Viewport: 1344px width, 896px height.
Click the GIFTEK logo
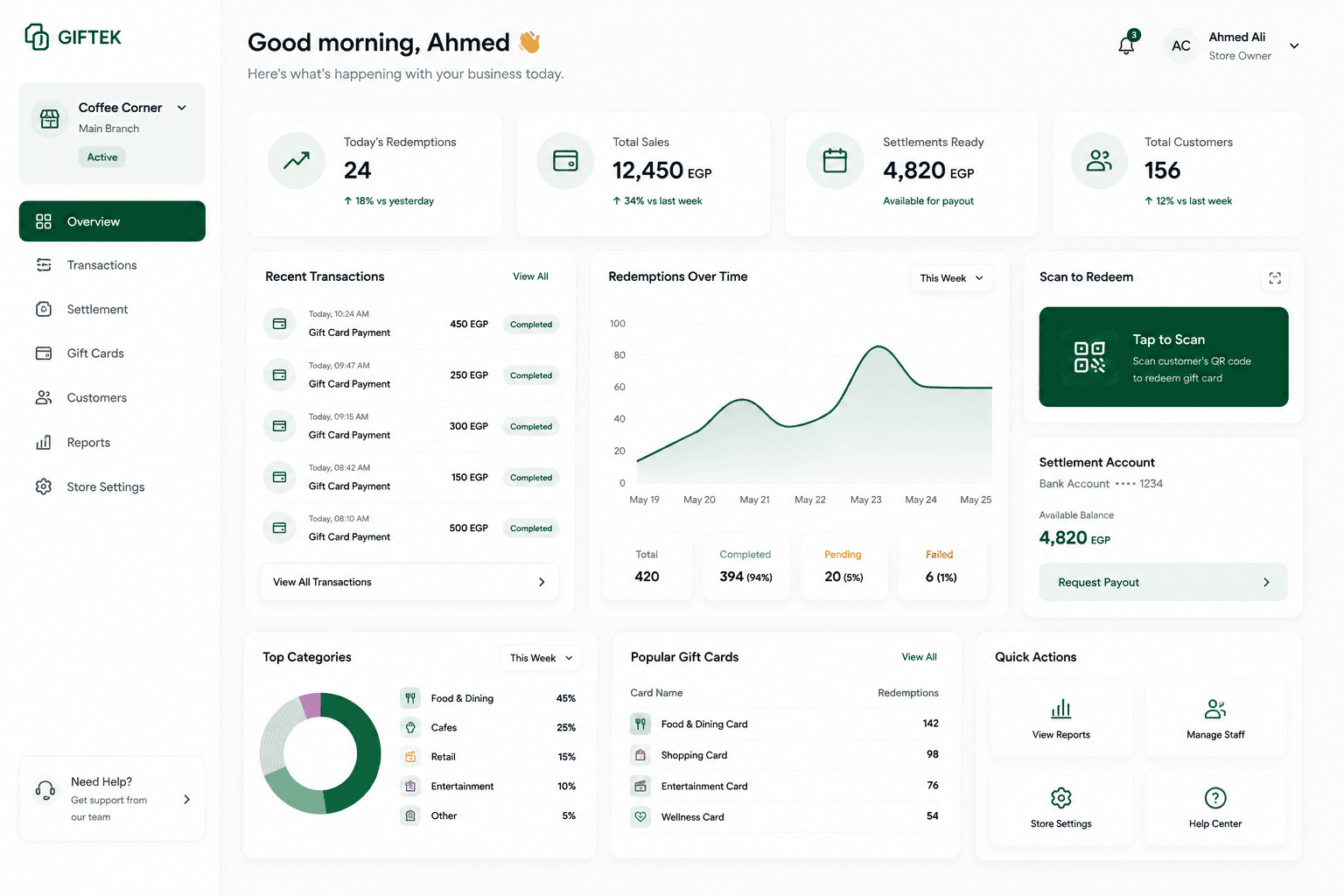(73, 37)
